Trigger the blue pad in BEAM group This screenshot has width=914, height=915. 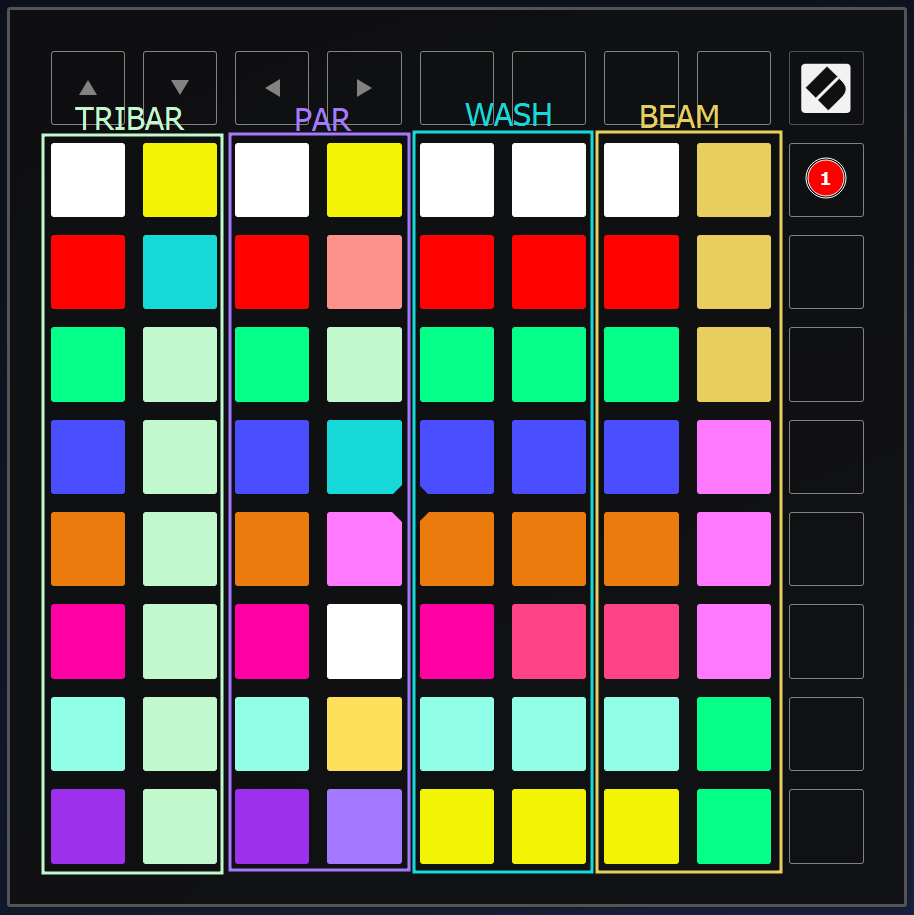point(641,457)
